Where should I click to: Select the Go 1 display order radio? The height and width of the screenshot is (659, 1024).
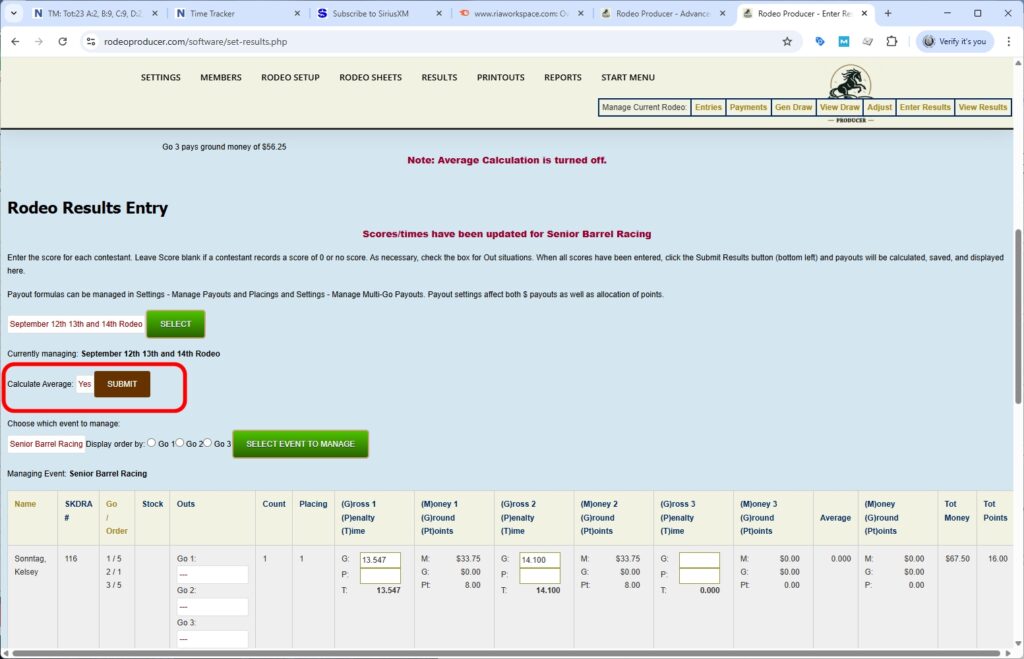(x=151, y=442)
